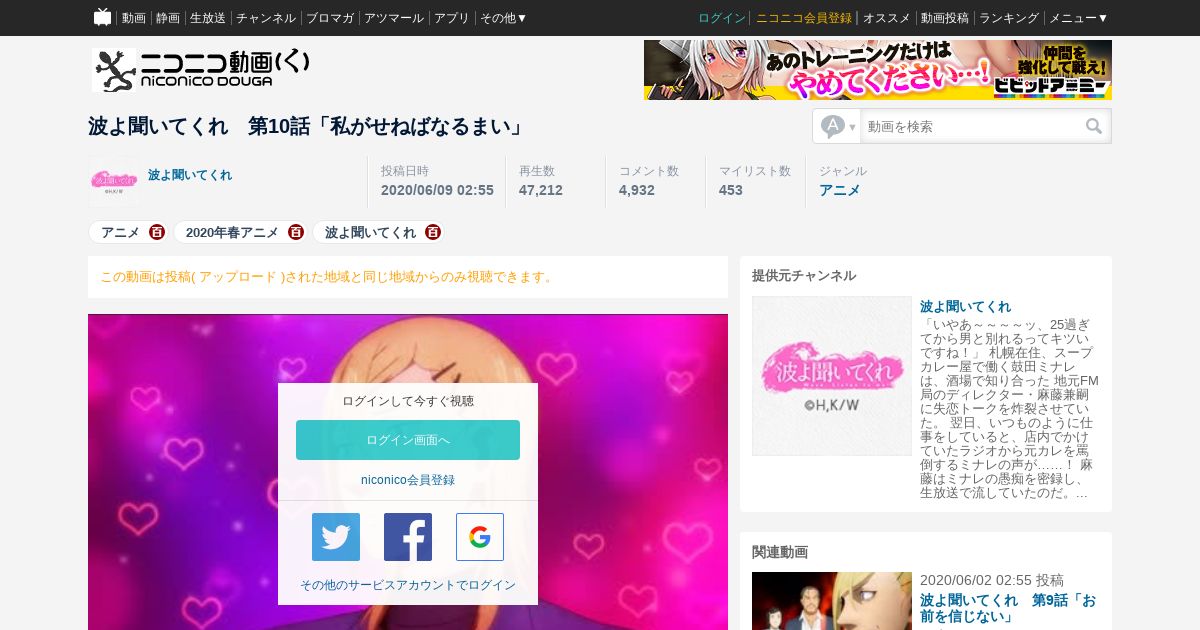
Task: Click the 動画を検索 search field
Action: point(970,126)
